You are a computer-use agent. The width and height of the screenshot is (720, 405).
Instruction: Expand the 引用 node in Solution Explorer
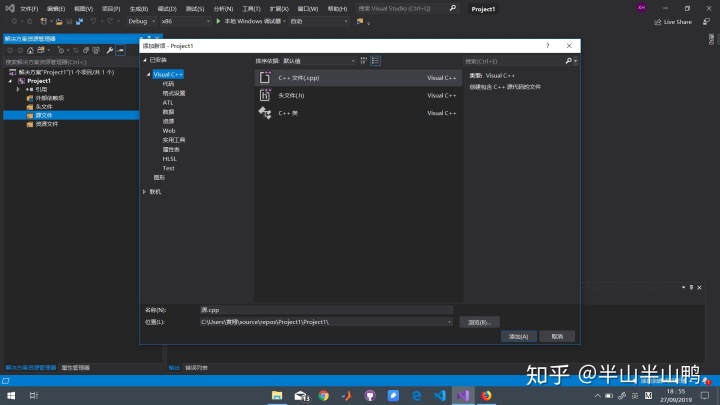point(18,89)
